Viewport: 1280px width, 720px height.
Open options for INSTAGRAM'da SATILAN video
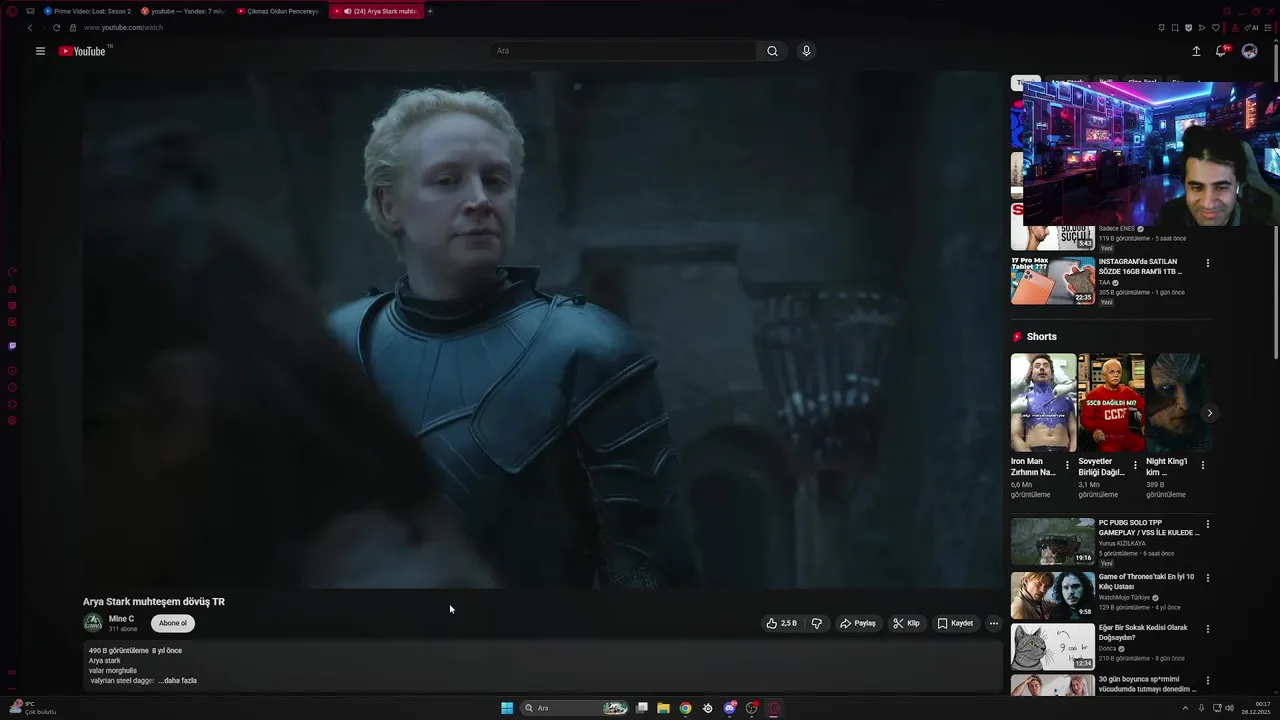point(1207,264)
